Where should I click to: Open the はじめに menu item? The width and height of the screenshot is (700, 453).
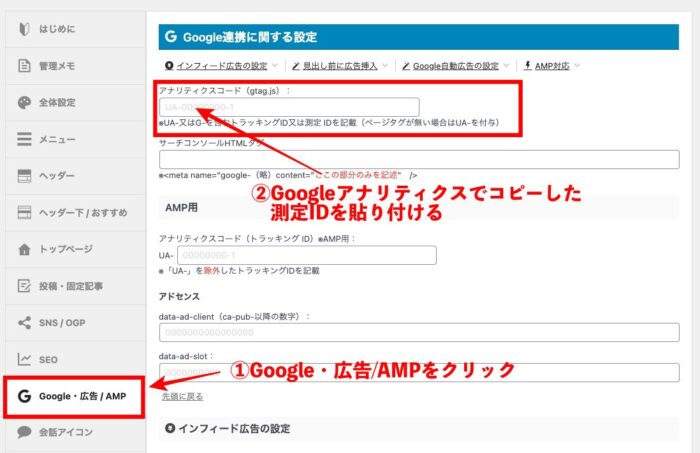coord(75,29)
